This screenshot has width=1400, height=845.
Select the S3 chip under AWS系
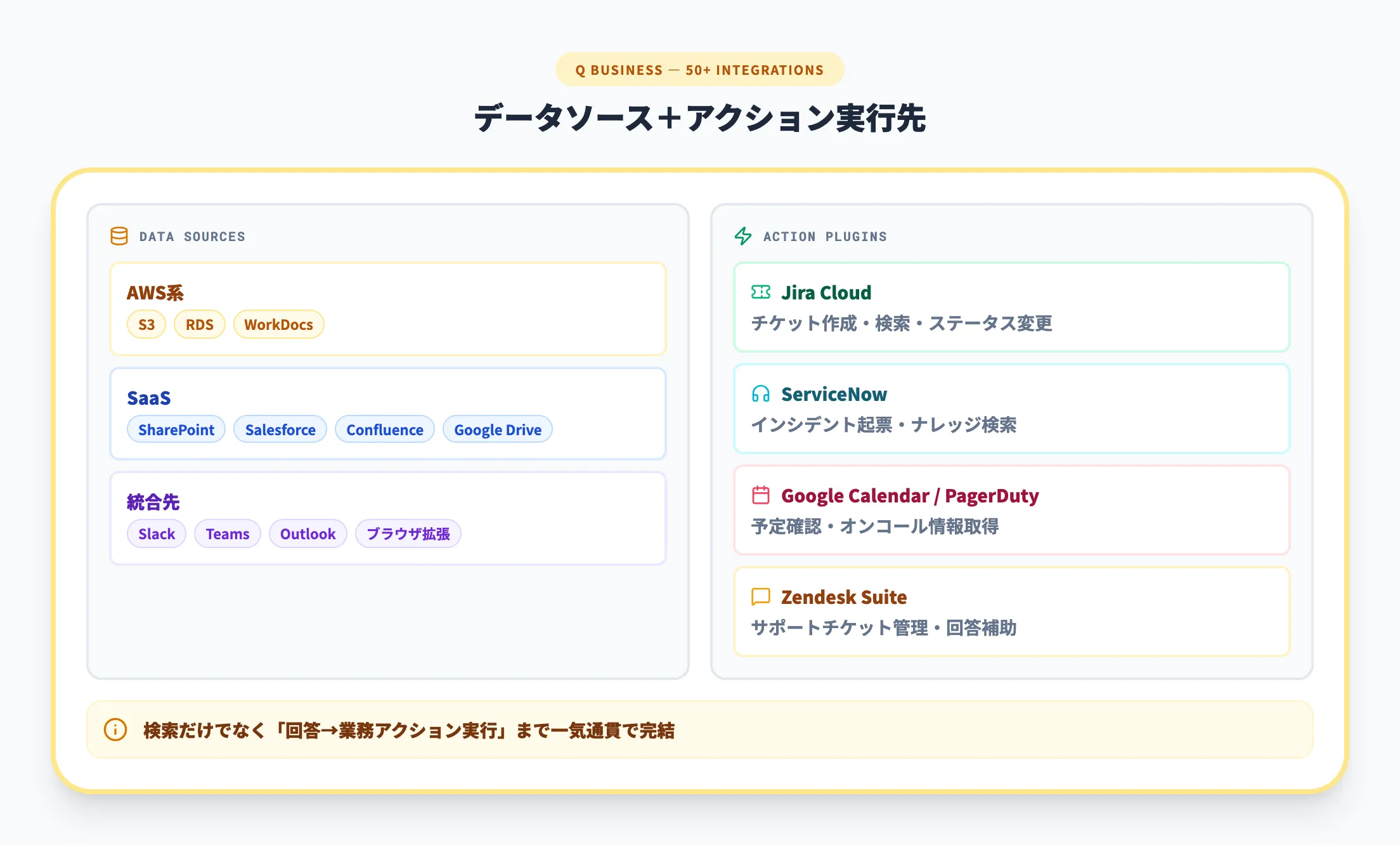(x=146, y=324)
